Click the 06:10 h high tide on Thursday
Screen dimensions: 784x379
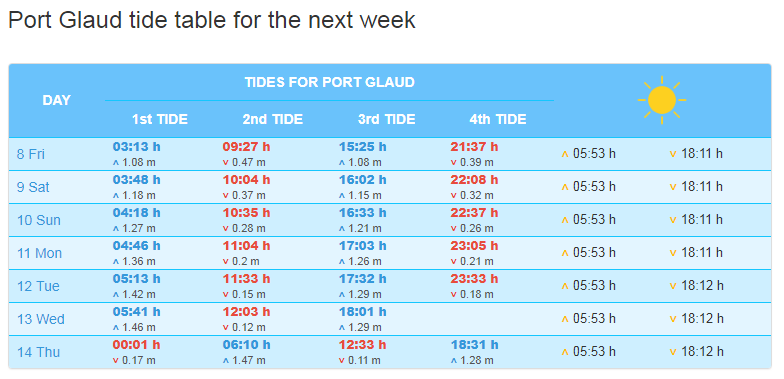coord(246,345)
